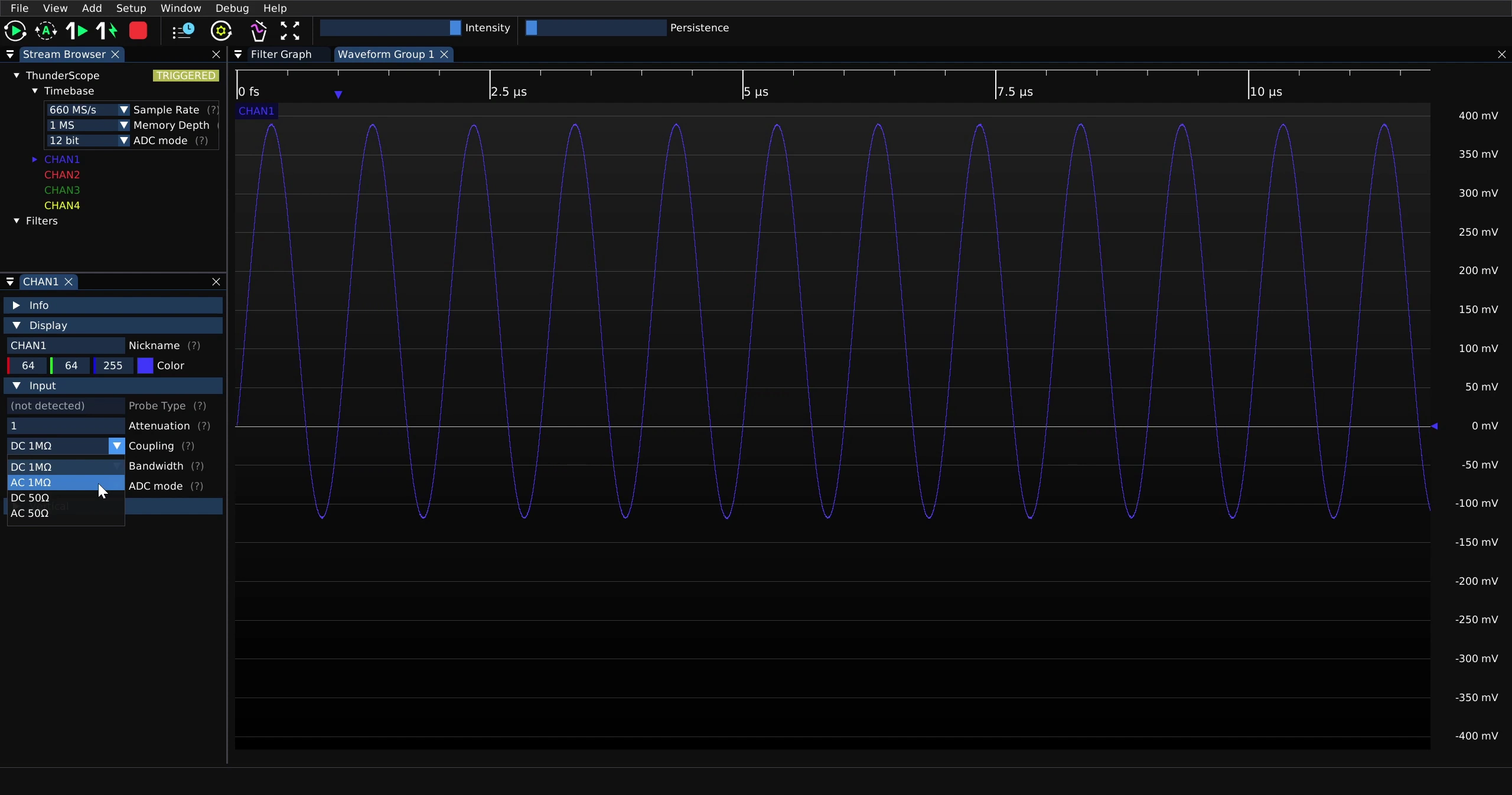
Task: Select CHAN2 in the stream tree
Action: (x=62, y=175)
